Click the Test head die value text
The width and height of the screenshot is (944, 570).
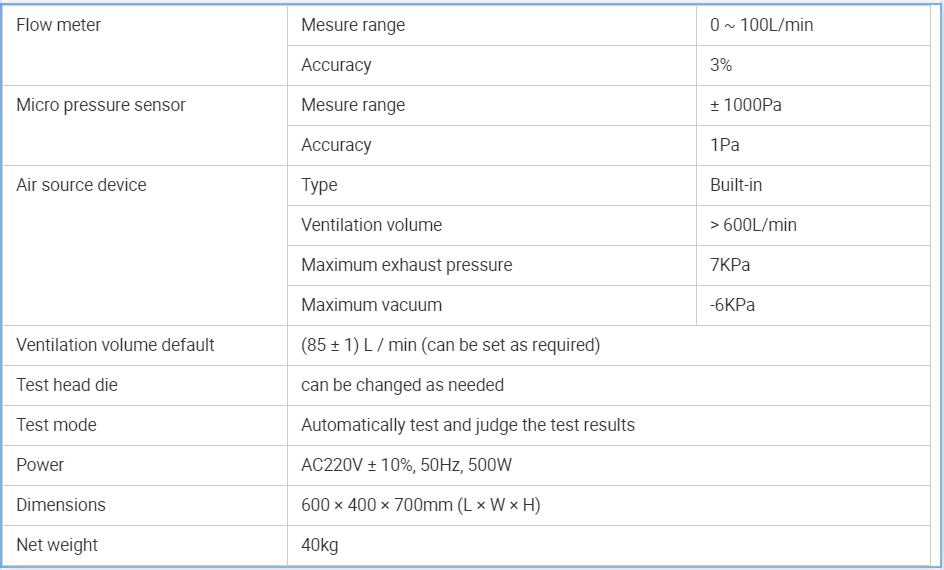402,385
